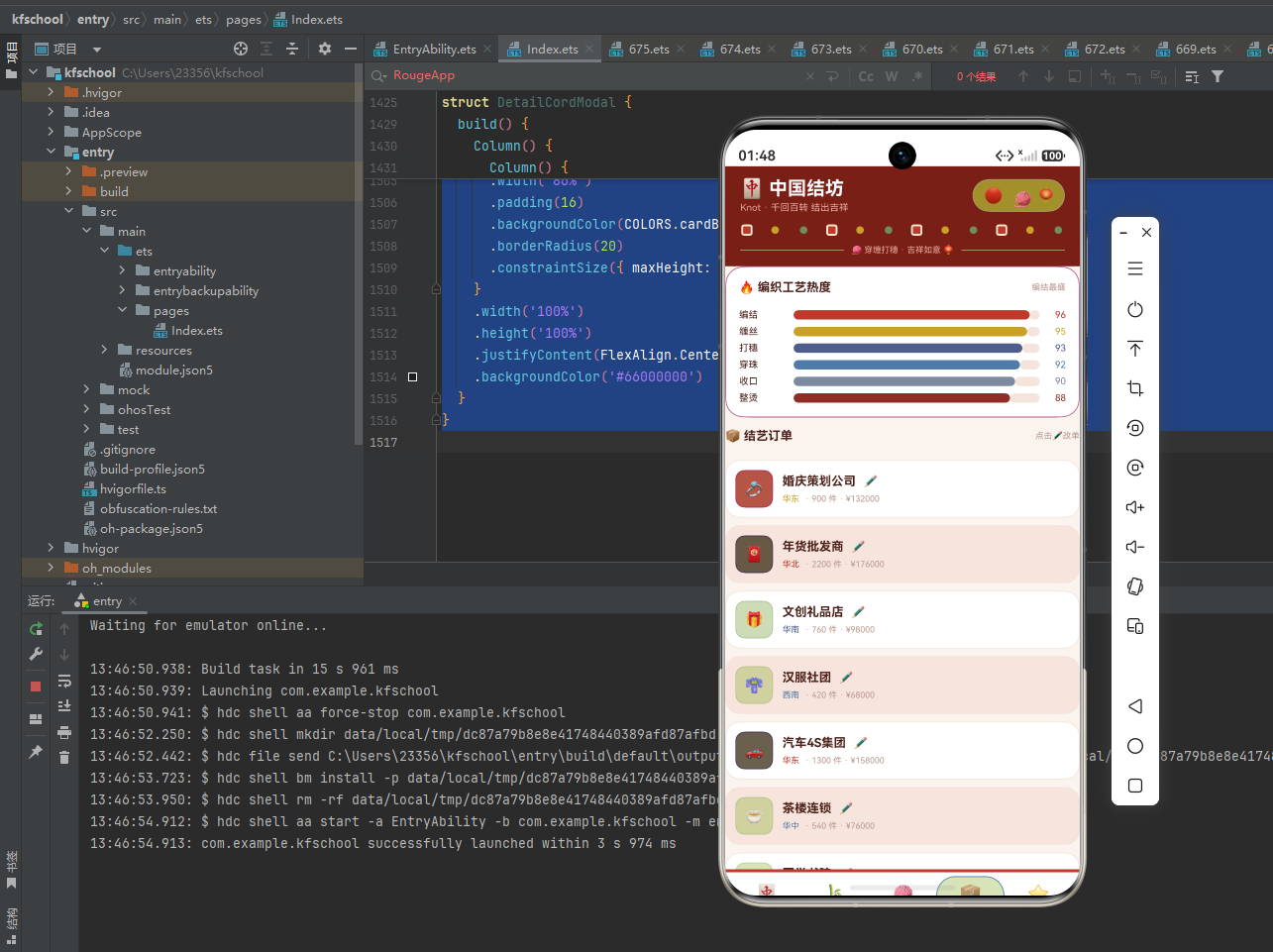The image size is (1273, 952).
Task: Open search history magnifier dropdown
Action: 379,76
